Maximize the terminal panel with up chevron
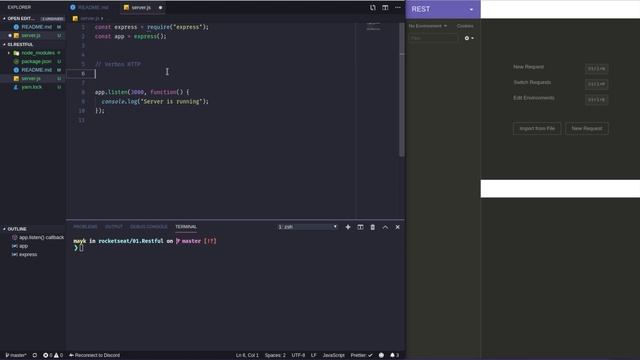The height and width of the screenshot is (360, 640). click(x=385, y=227)
